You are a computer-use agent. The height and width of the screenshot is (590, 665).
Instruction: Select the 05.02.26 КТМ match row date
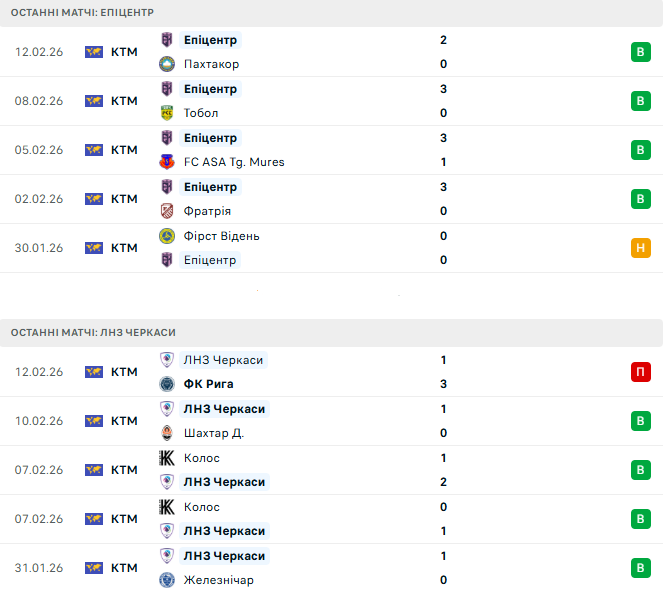[x=39, y=150]
